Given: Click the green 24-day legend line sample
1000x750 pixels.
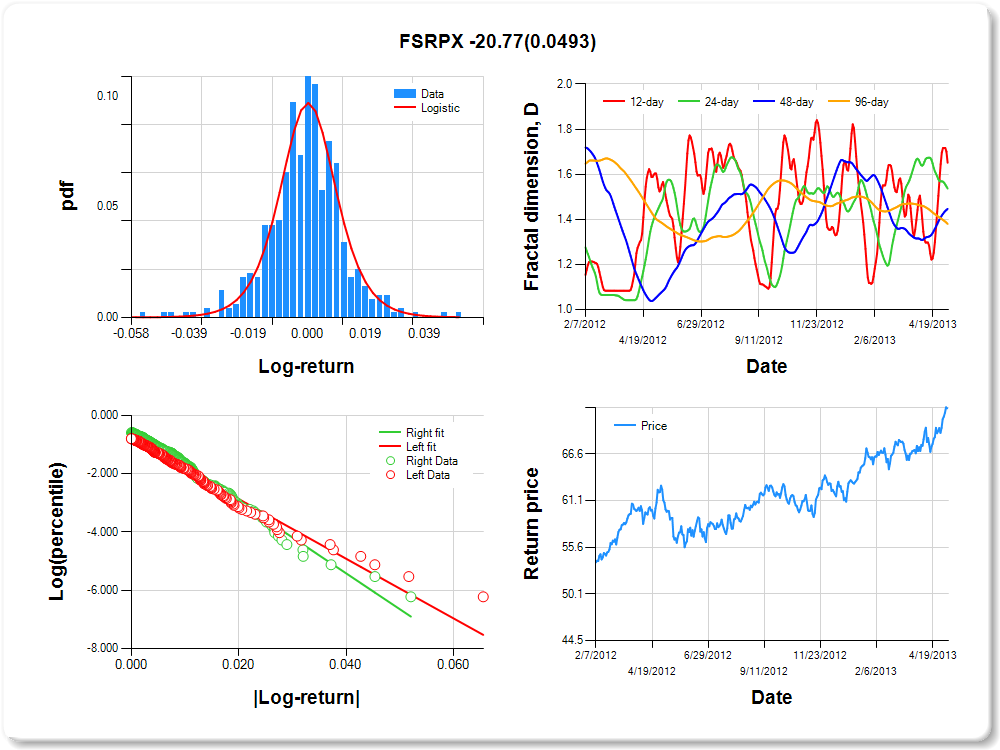Looking at the screenshot, I should coord(689,102).
